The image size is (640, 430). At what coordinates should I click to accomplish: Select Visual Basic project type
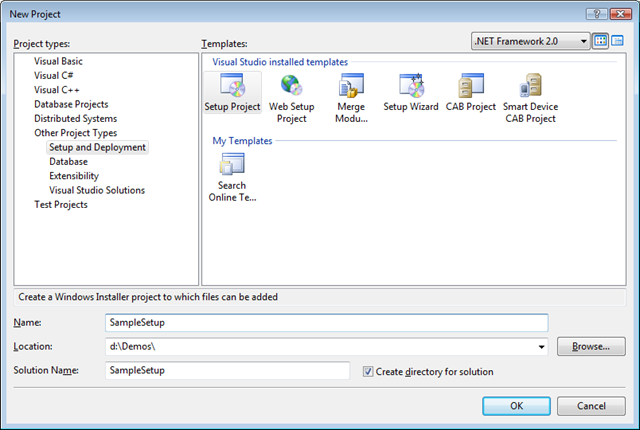pyautogui.click(x=58, y=61)
